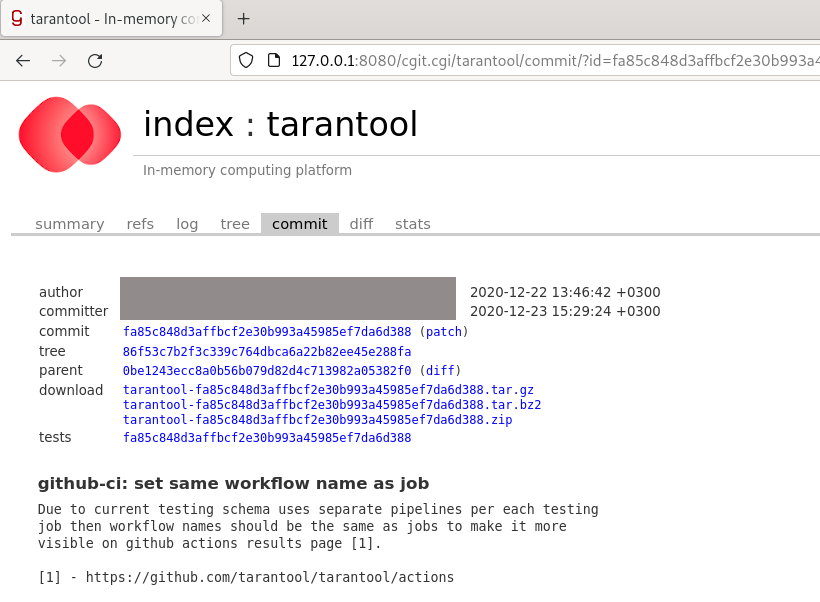Viewport: 820px width, 602px height.
Task: Click the tarantool logo image
Action: coord(70,134)
